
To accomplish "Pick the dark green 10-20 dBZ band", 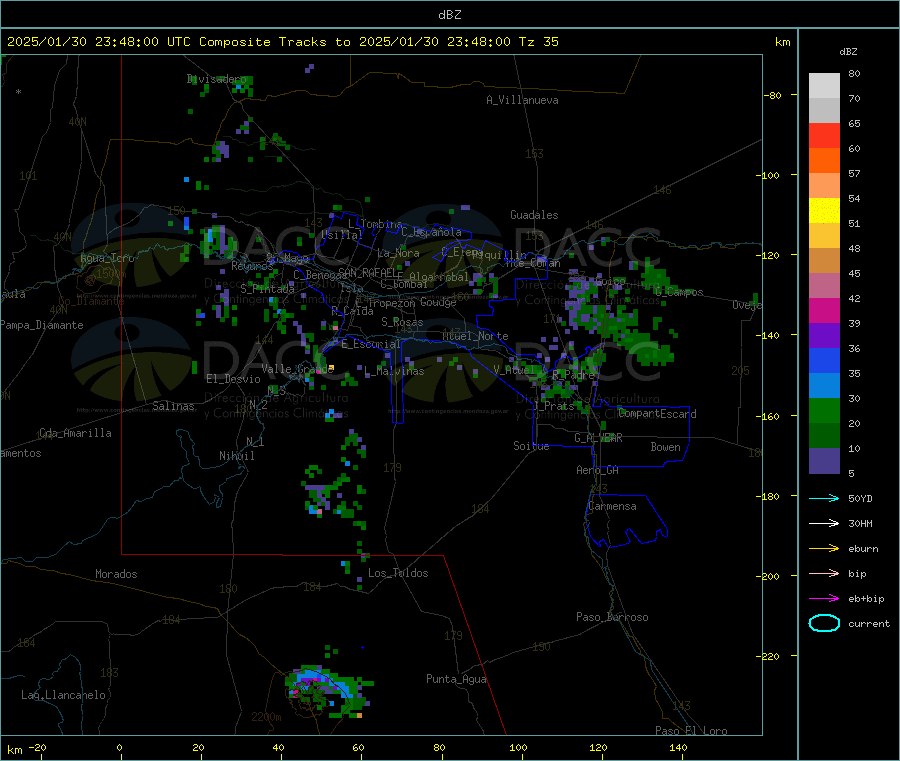I will [x=824, y=436].
